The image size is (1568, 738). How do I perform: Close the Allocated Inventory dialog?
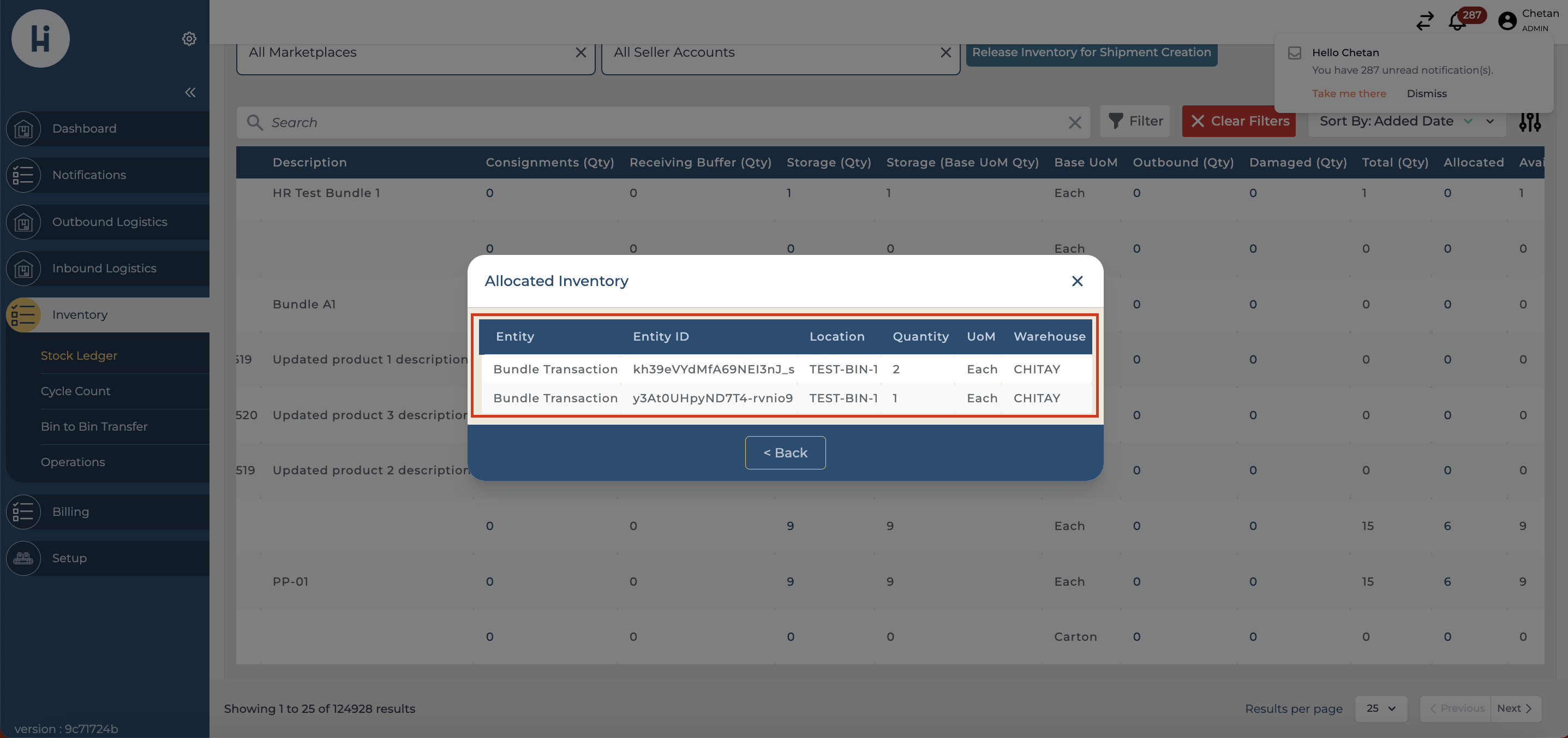pos(1077,281)
